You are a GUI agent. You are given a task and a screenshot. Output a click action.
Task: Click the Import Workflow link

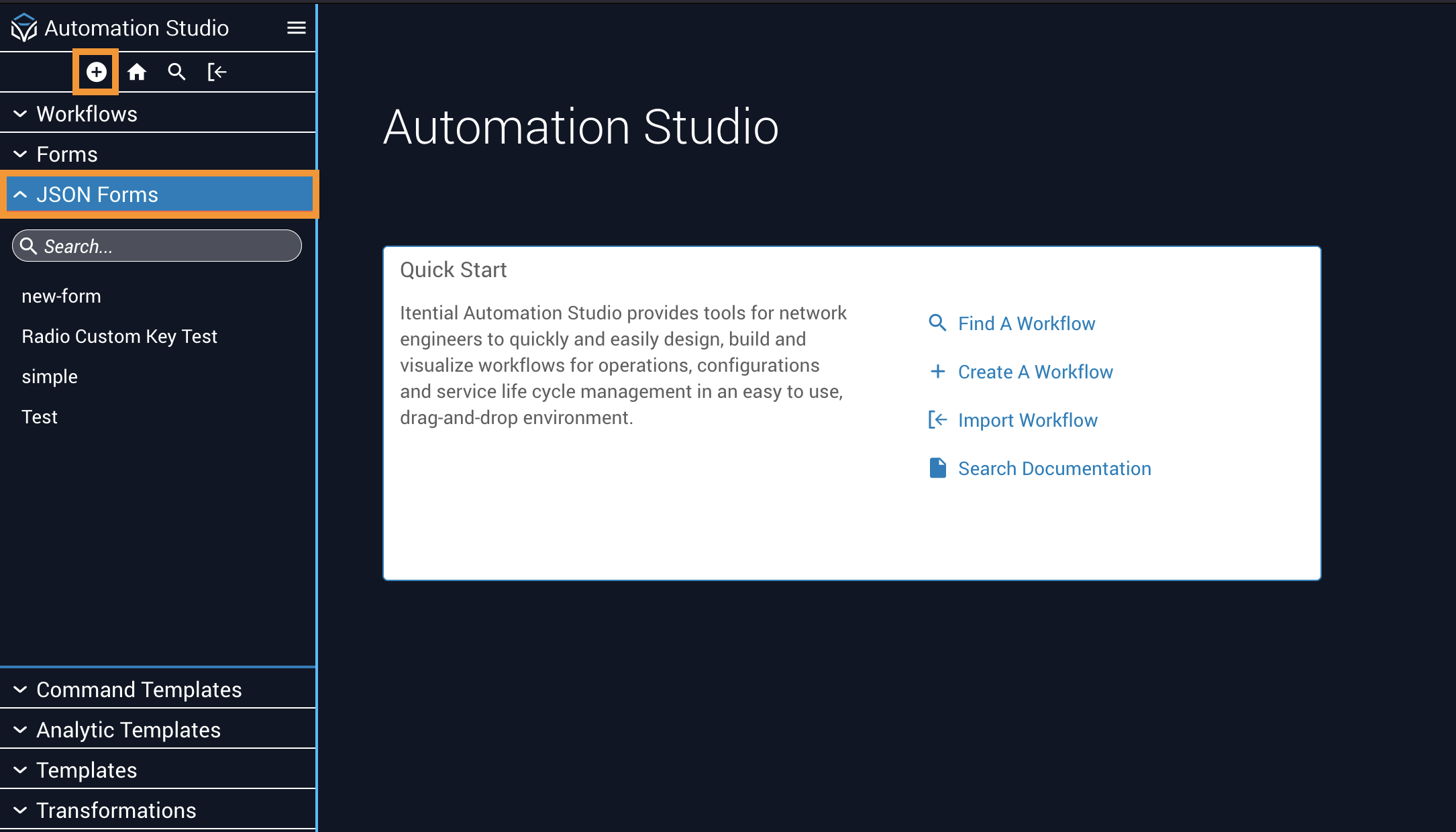[1027, 420]
